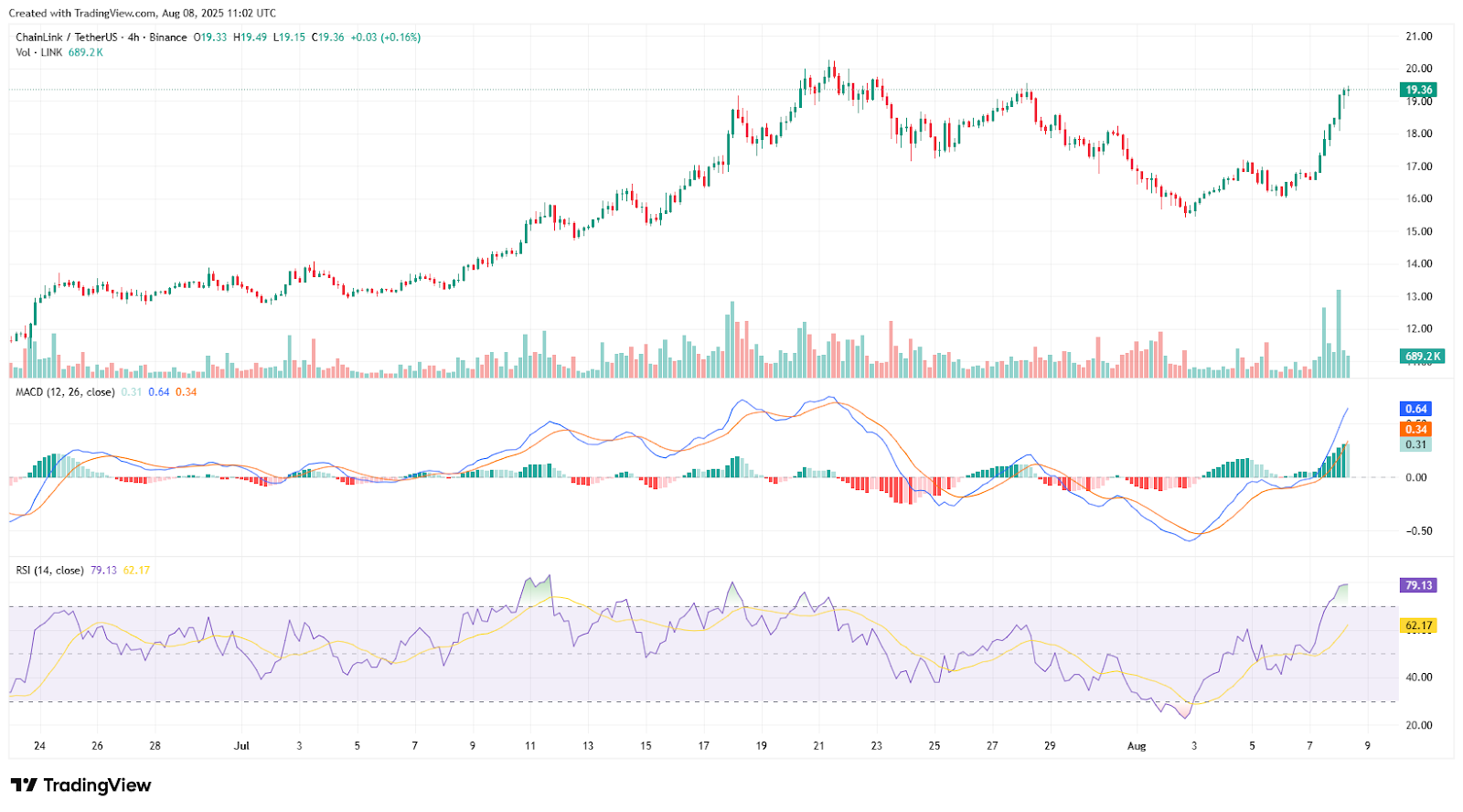Viewport: 1463px width, 812px height.
Task: Click the 21.00 price axis label
Action: [x=1419, y=37]
